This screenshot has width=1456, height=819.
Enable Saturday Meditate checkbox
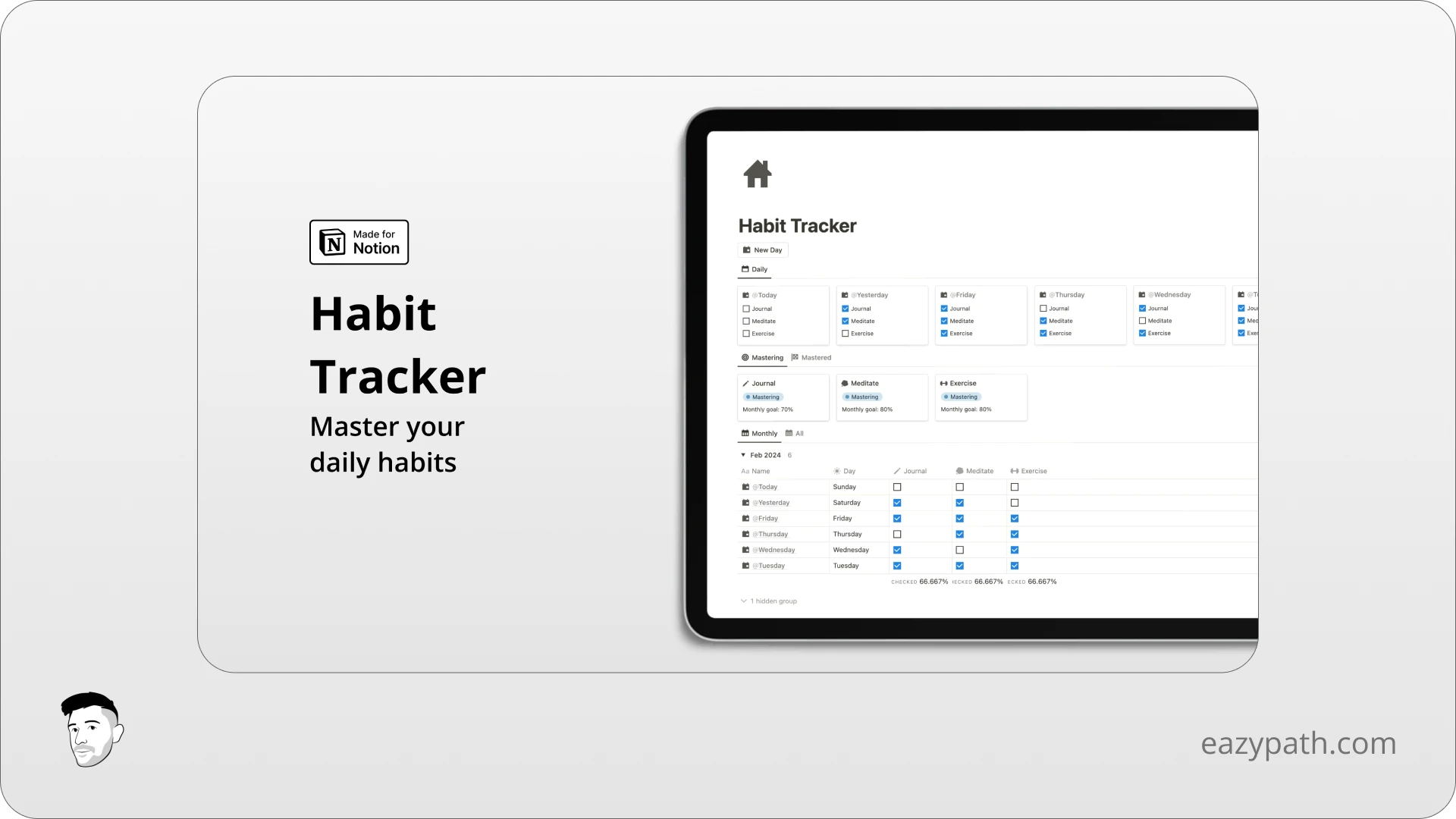(959, 502)
